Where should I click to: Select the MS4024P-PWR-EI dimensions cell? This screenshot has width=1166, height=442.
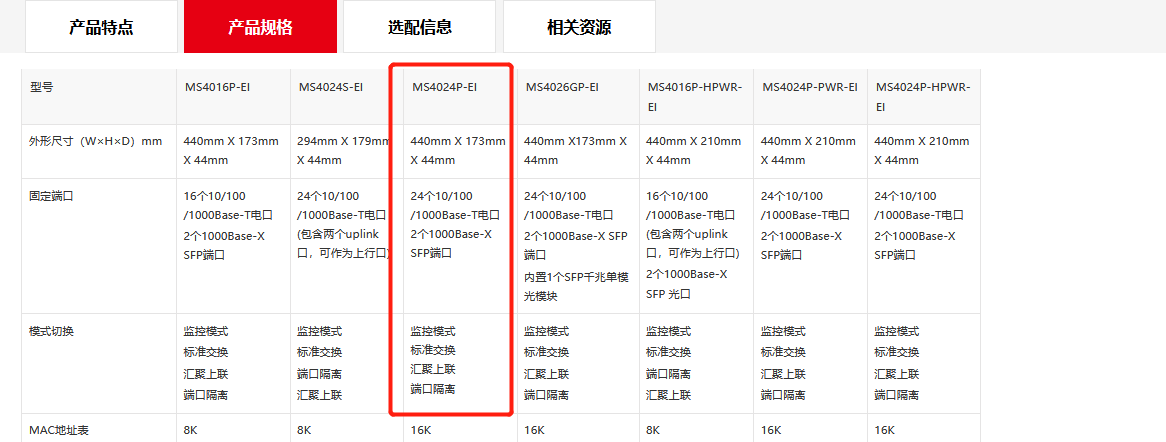[809, 150]
